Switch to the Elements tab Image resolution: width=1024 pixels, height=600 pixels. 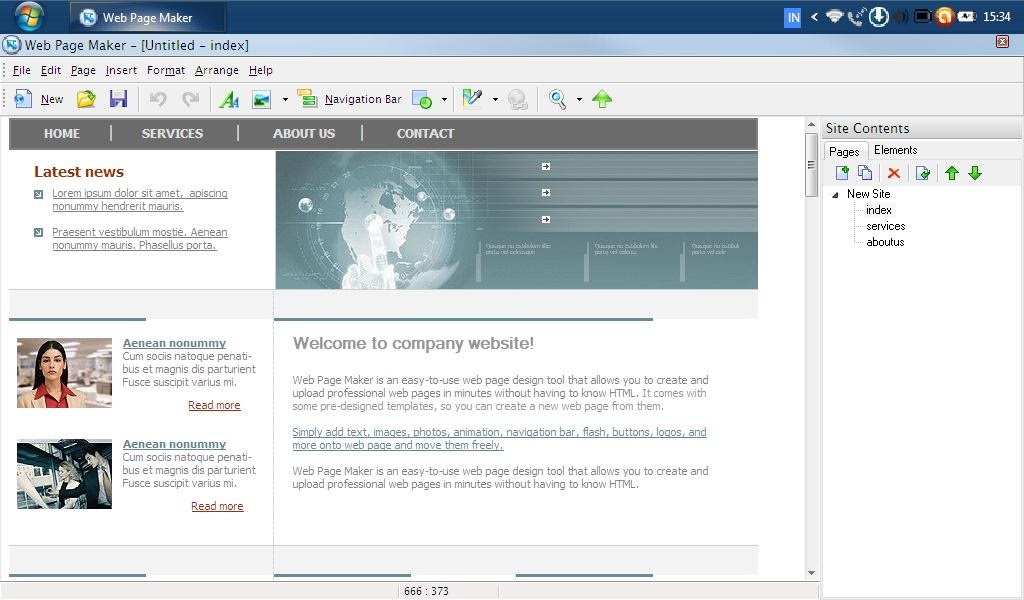[x=895, y=150]
